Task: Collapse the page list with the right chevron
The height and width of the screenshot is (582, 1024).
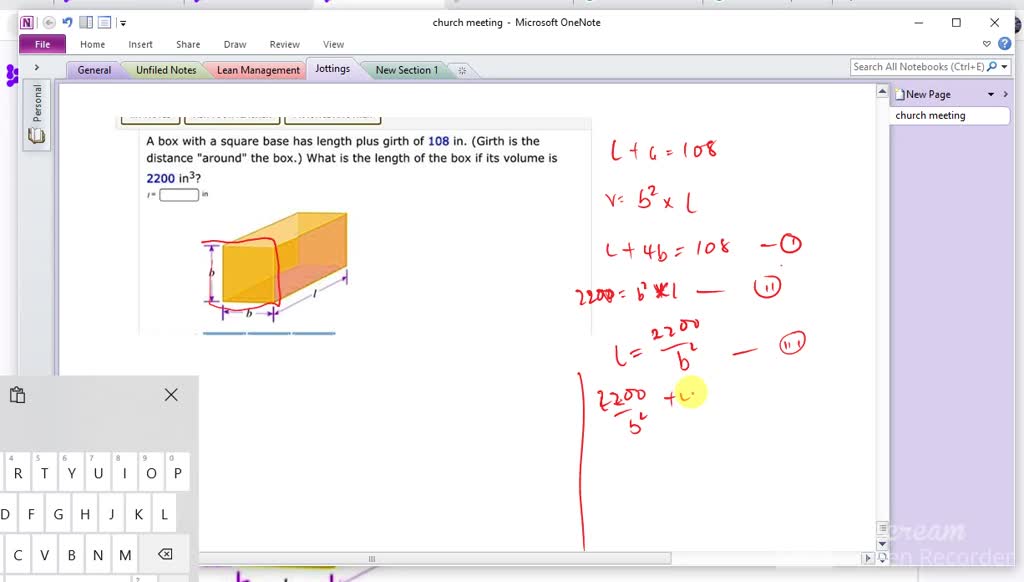Action: [1006, 94]
